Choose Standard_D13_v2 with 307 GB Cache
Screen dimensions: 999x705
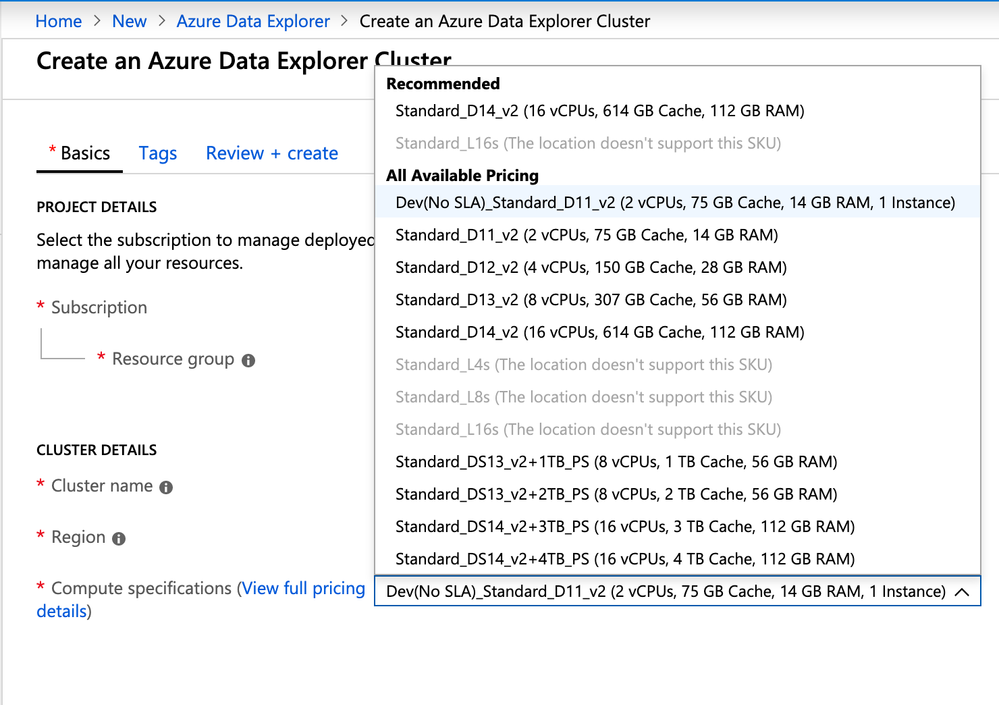tap(677, 300)
